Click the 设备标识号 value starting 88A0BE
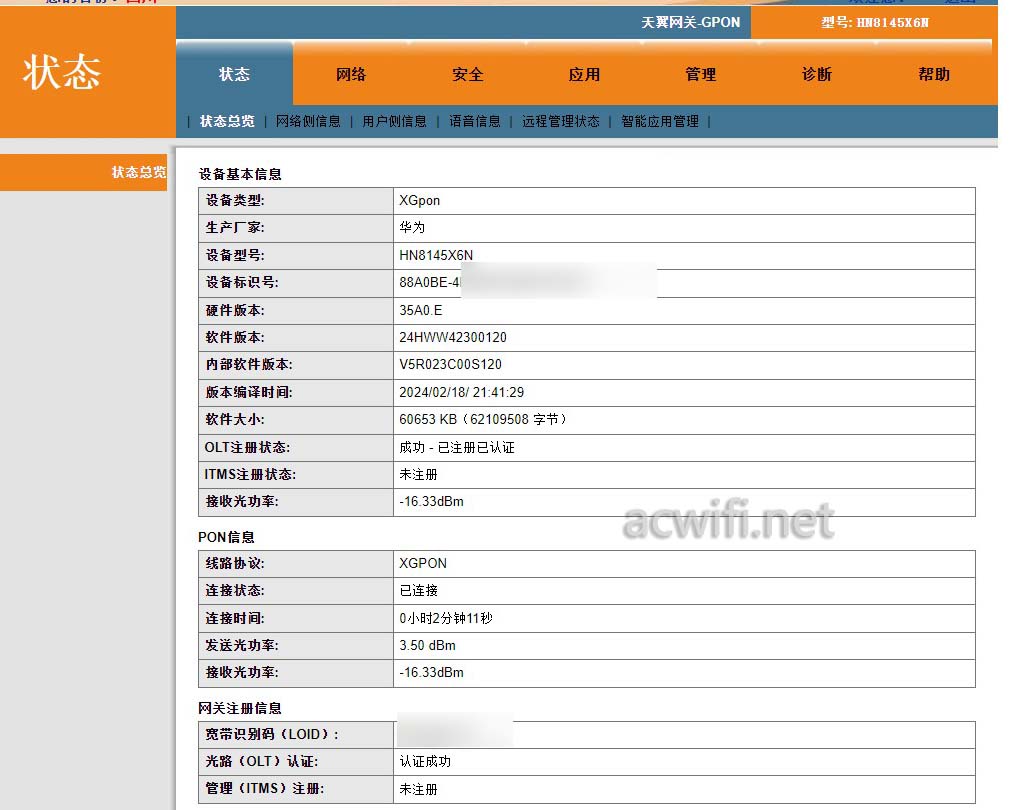 (x=430, y=282)
